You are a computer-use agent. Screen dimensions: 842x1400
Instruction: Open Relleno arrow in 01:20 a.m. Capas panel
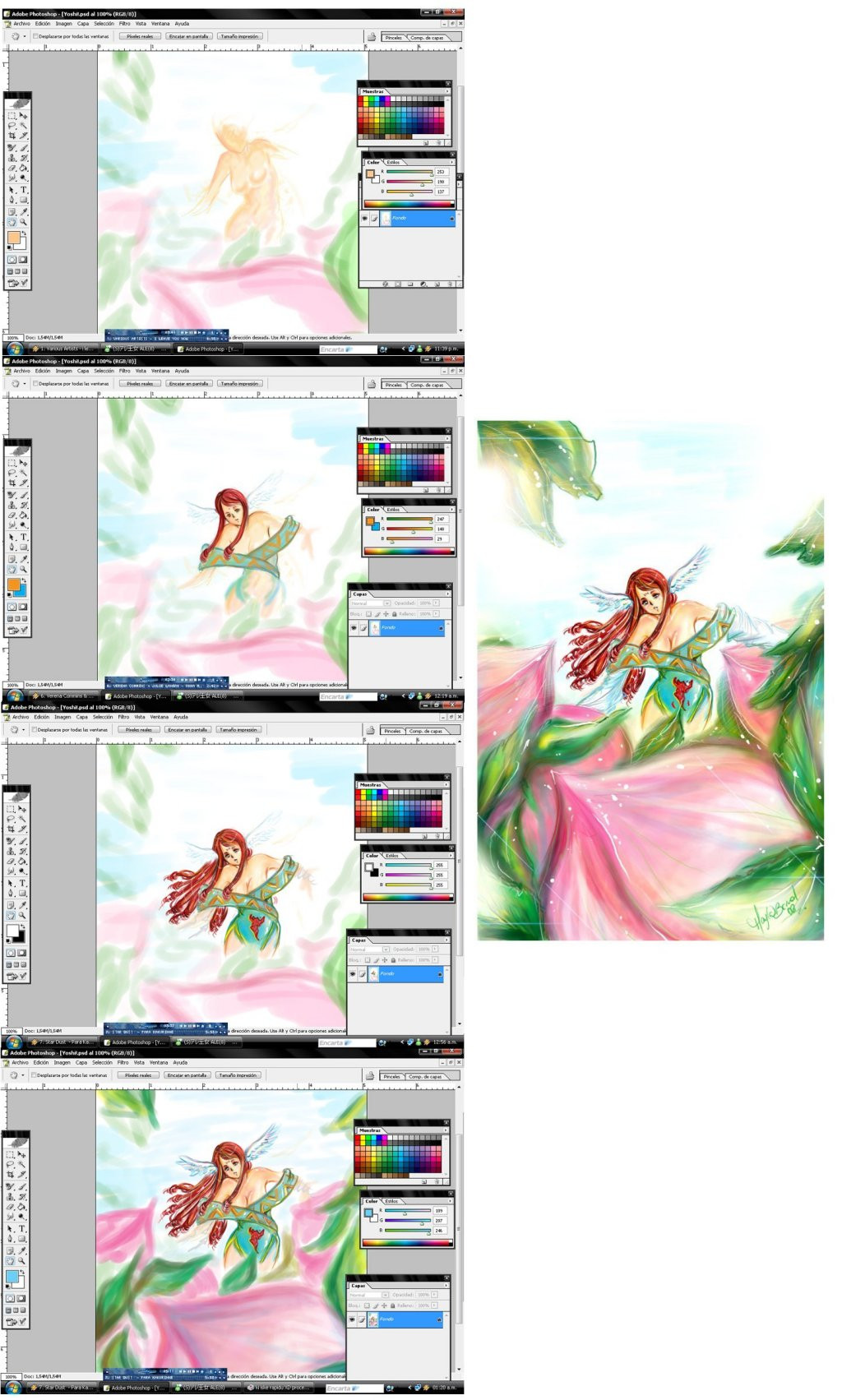(434, 1305)
